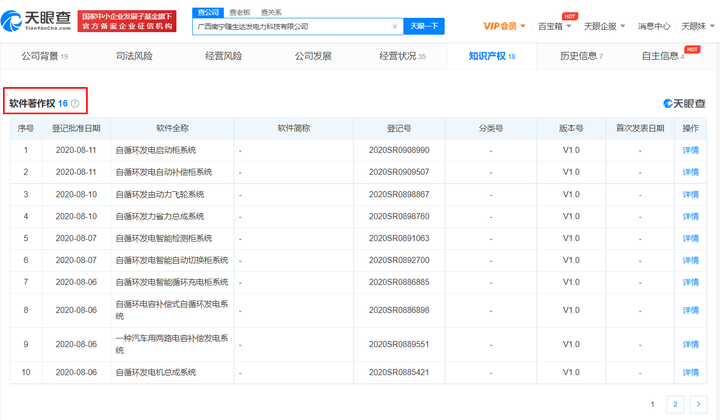The height and width of the screenshot is (420, 720).
Task: Click the 天眼一下 search button
Action: coord(424,26)
